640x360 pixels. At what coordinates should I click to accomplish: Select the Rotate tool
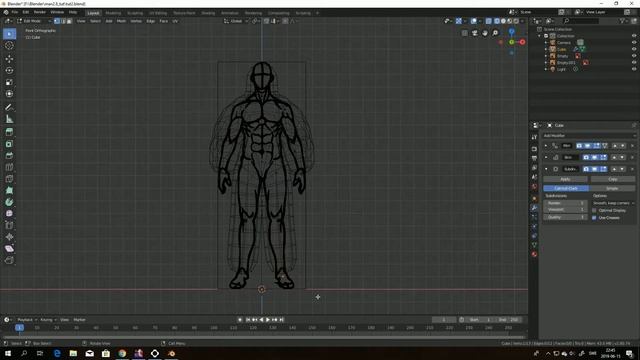(9, 70)
